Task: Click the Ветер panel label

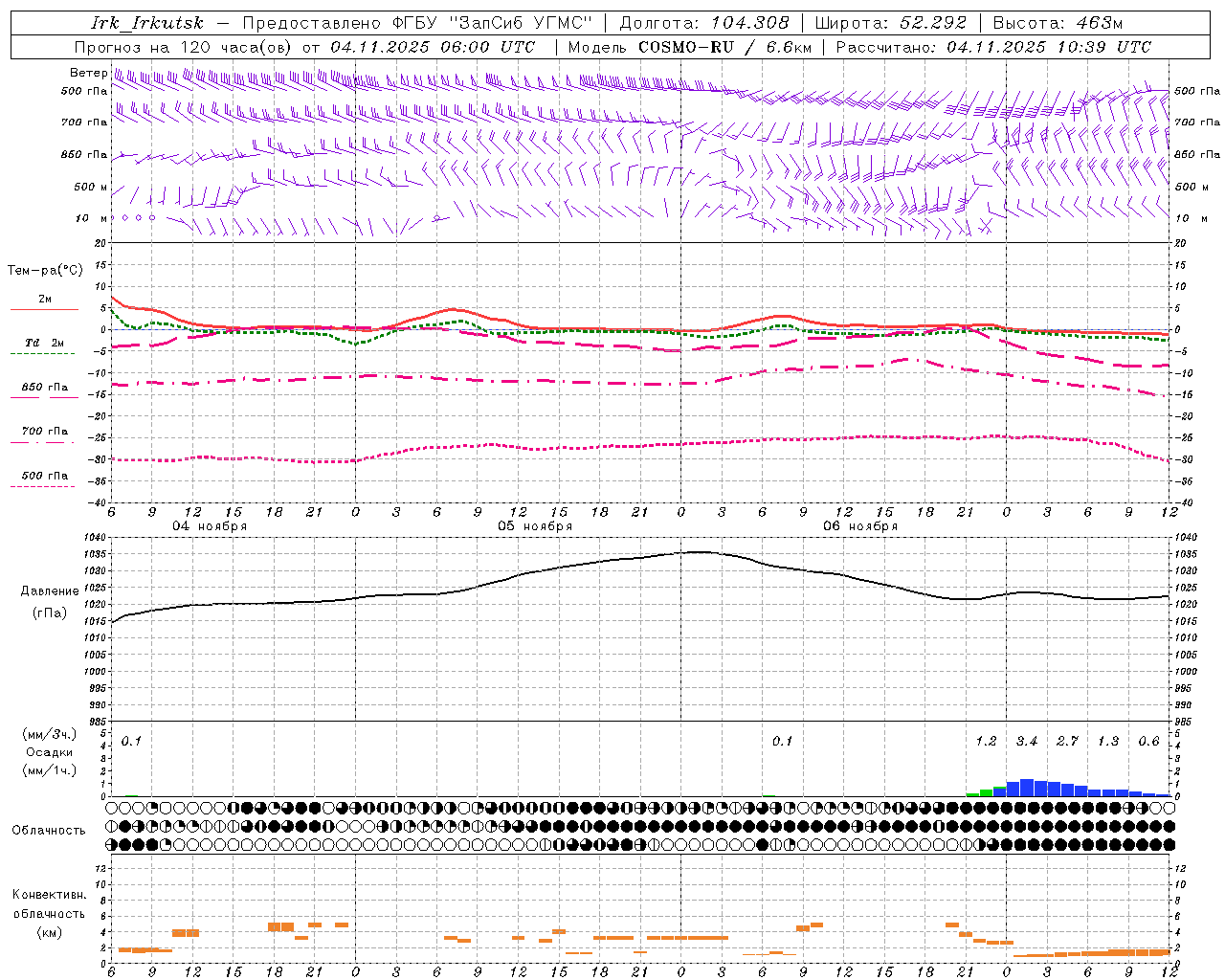Action: 88,73
